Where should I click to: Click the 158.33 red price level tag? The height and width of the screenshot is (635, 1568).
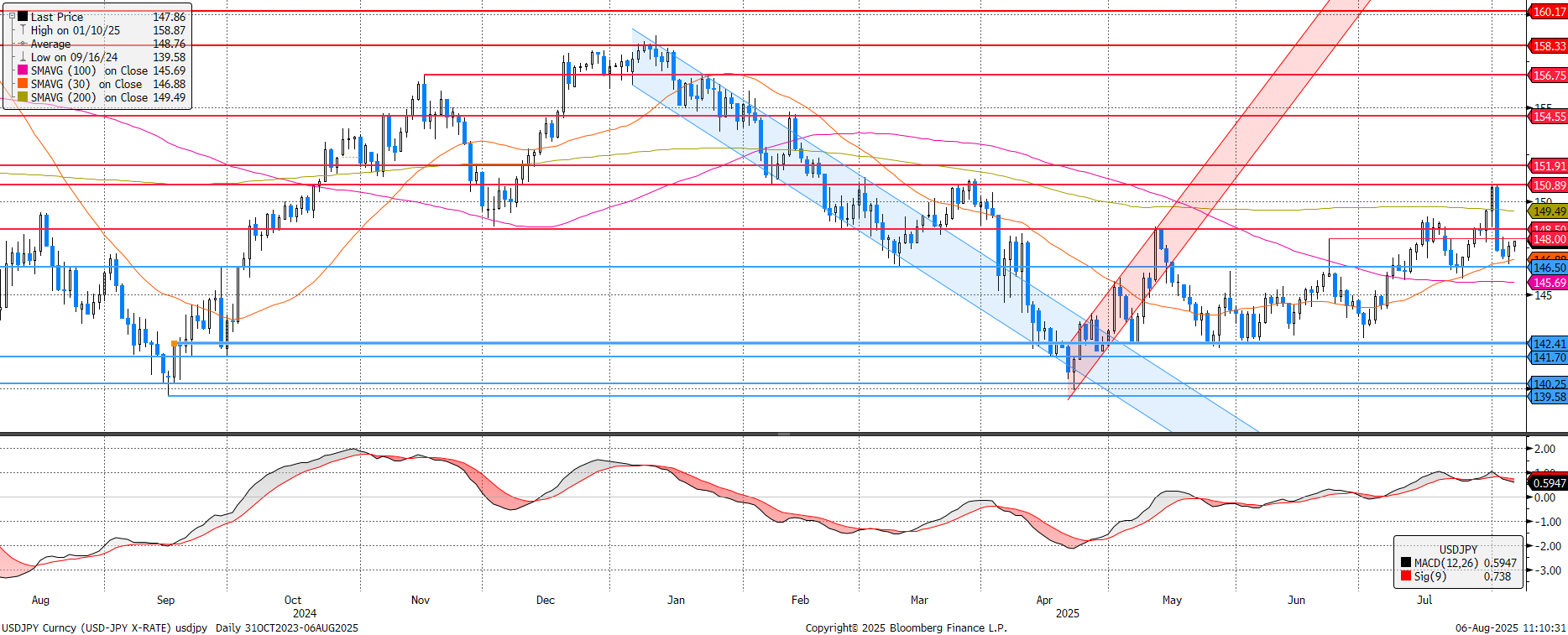(1548, 46)
